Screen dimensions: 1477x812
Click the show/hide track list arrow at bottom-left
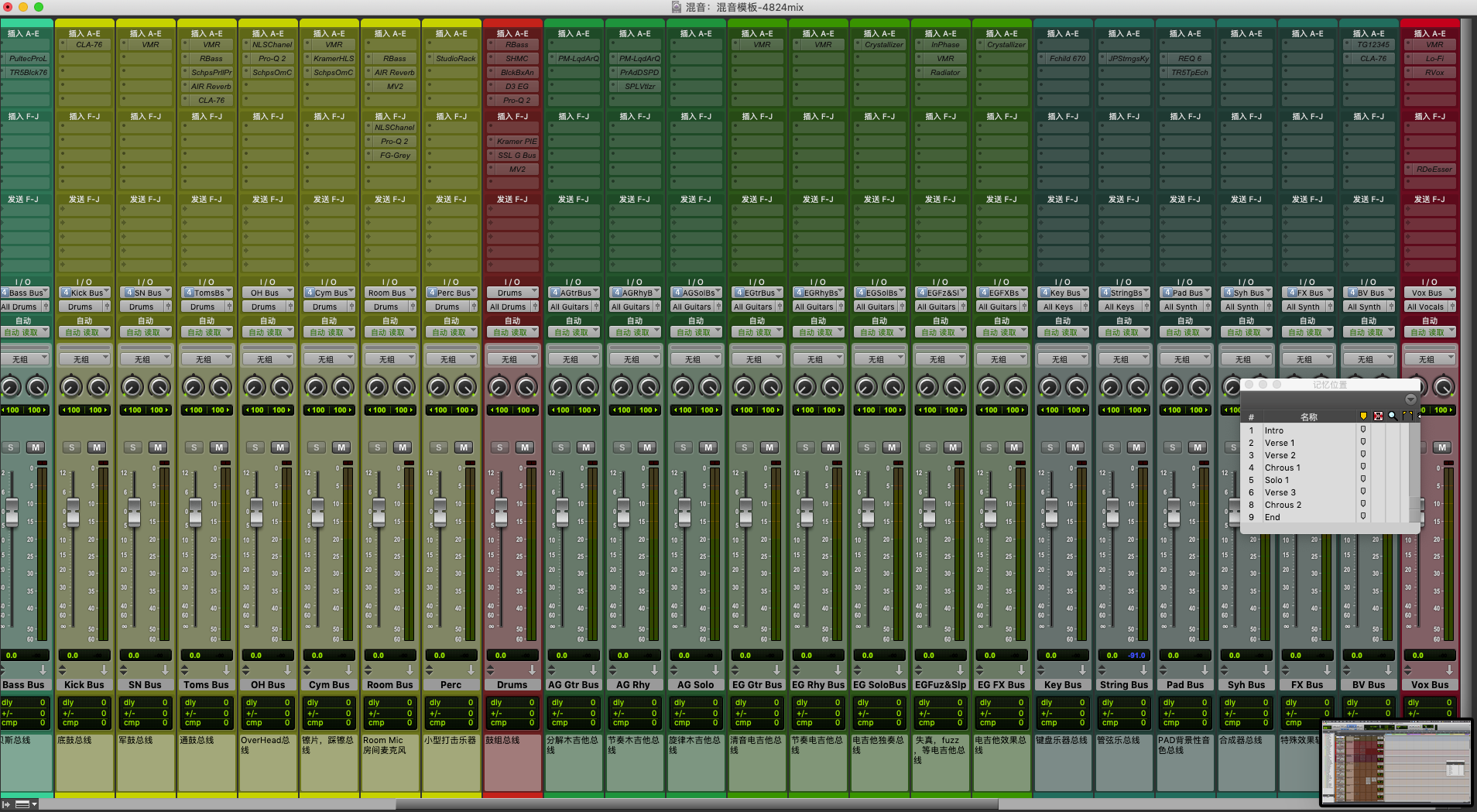6,804
